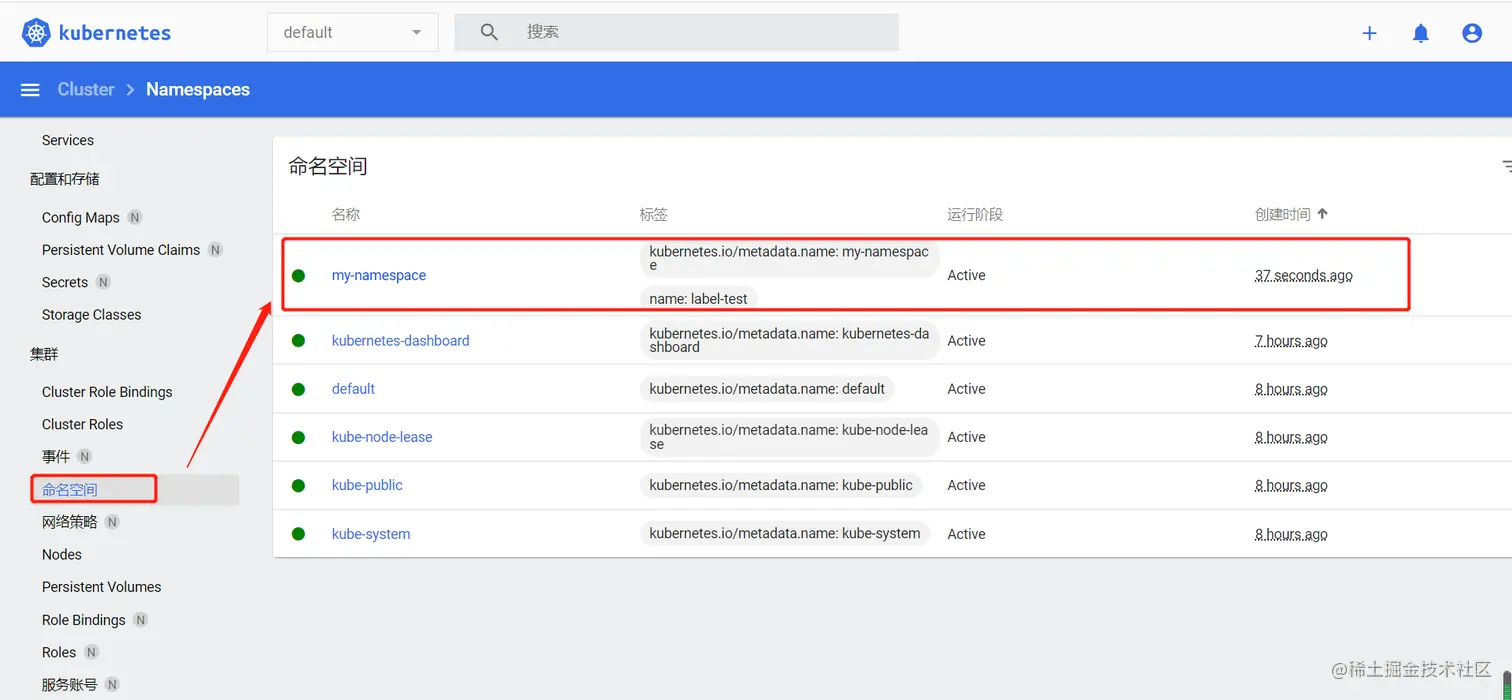This screenshot has height=700, width=1512.
Task: Click the search magnifier icon
Action: (x=489, y=32)
